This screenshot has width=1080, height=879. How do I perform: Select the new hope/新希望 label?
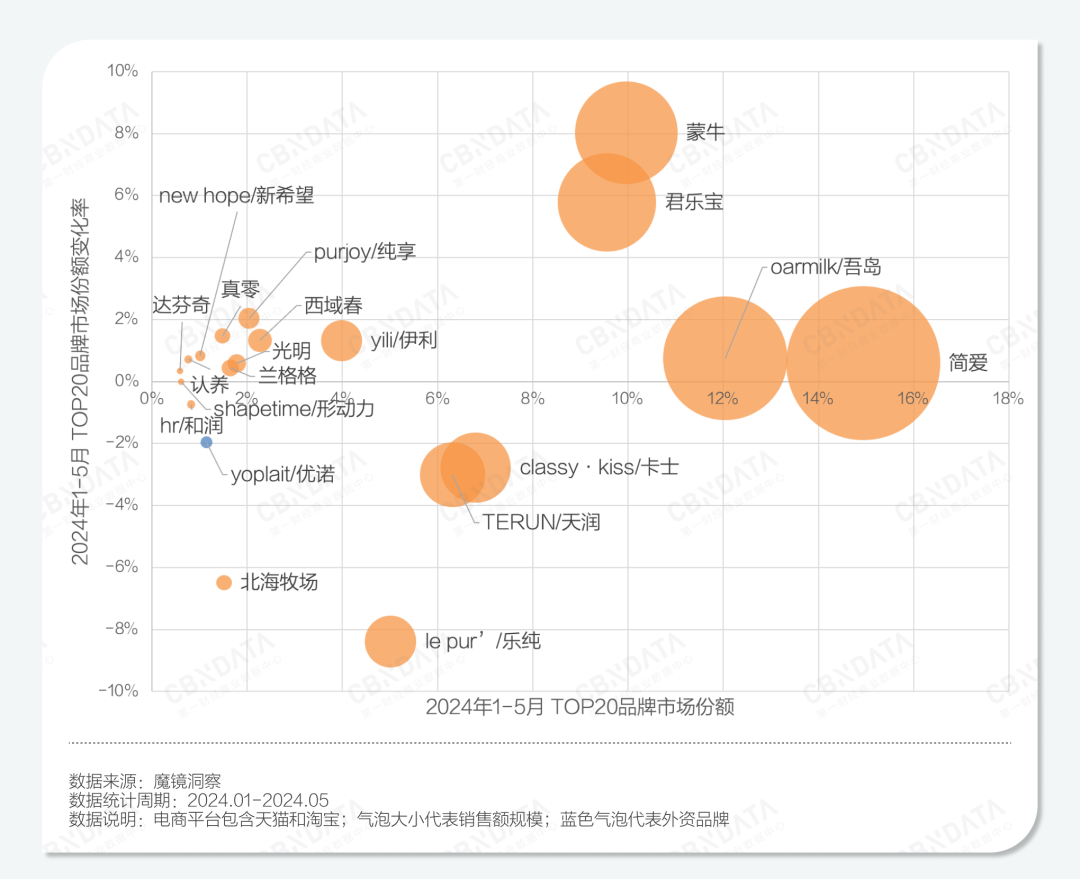click(236, 196)
